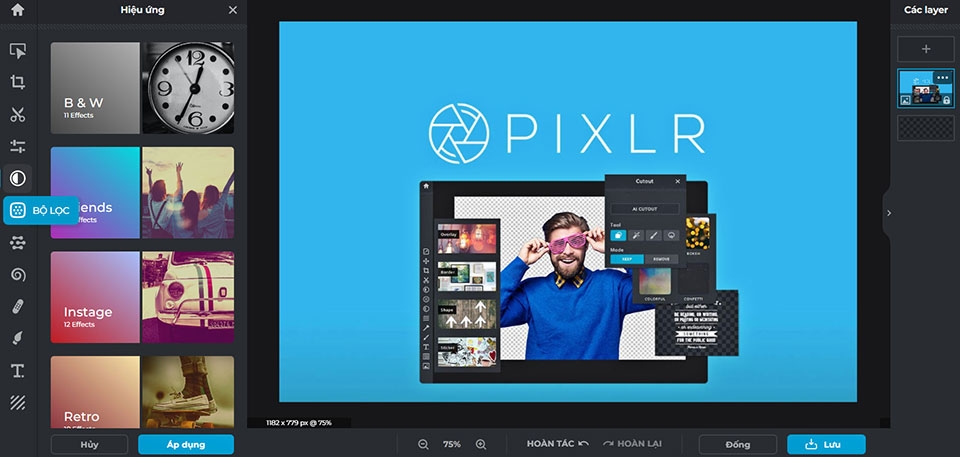
Task: Click the Instage vintage car thumbnail
Action: pyautogui.click(x=188, y=297)
